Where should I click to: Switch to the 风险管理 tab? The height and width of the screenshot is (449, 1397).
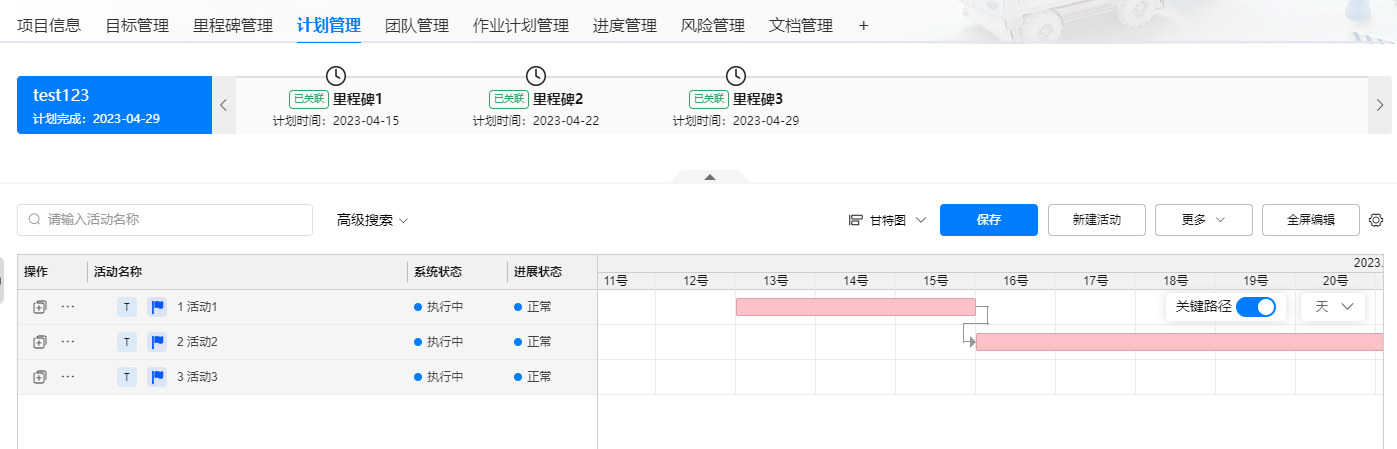pyautogui.click(x=713, y=26)
